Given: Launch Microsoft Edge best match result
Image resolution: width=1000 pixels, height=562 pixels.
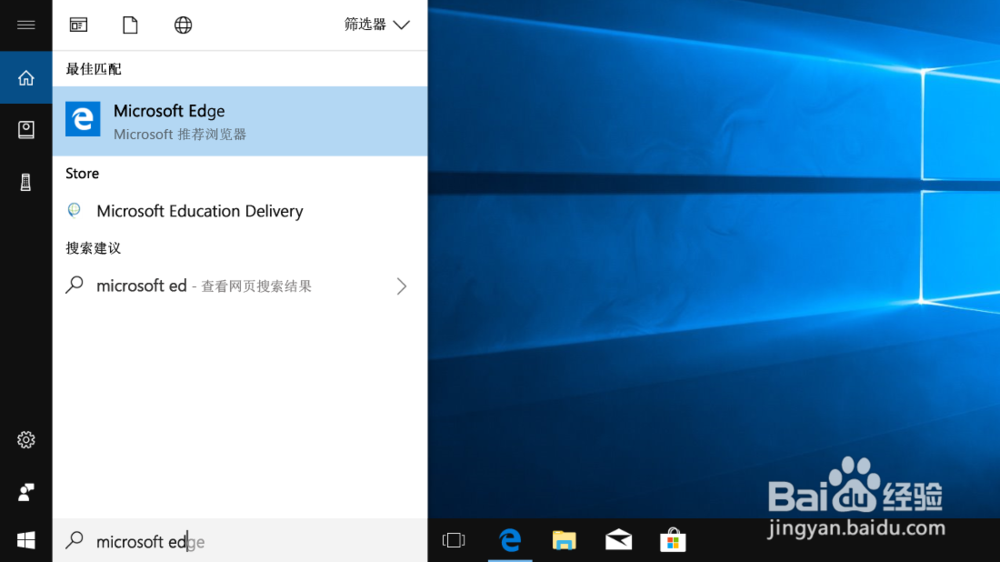Looking at the screenshot, I should click(240, 121).
